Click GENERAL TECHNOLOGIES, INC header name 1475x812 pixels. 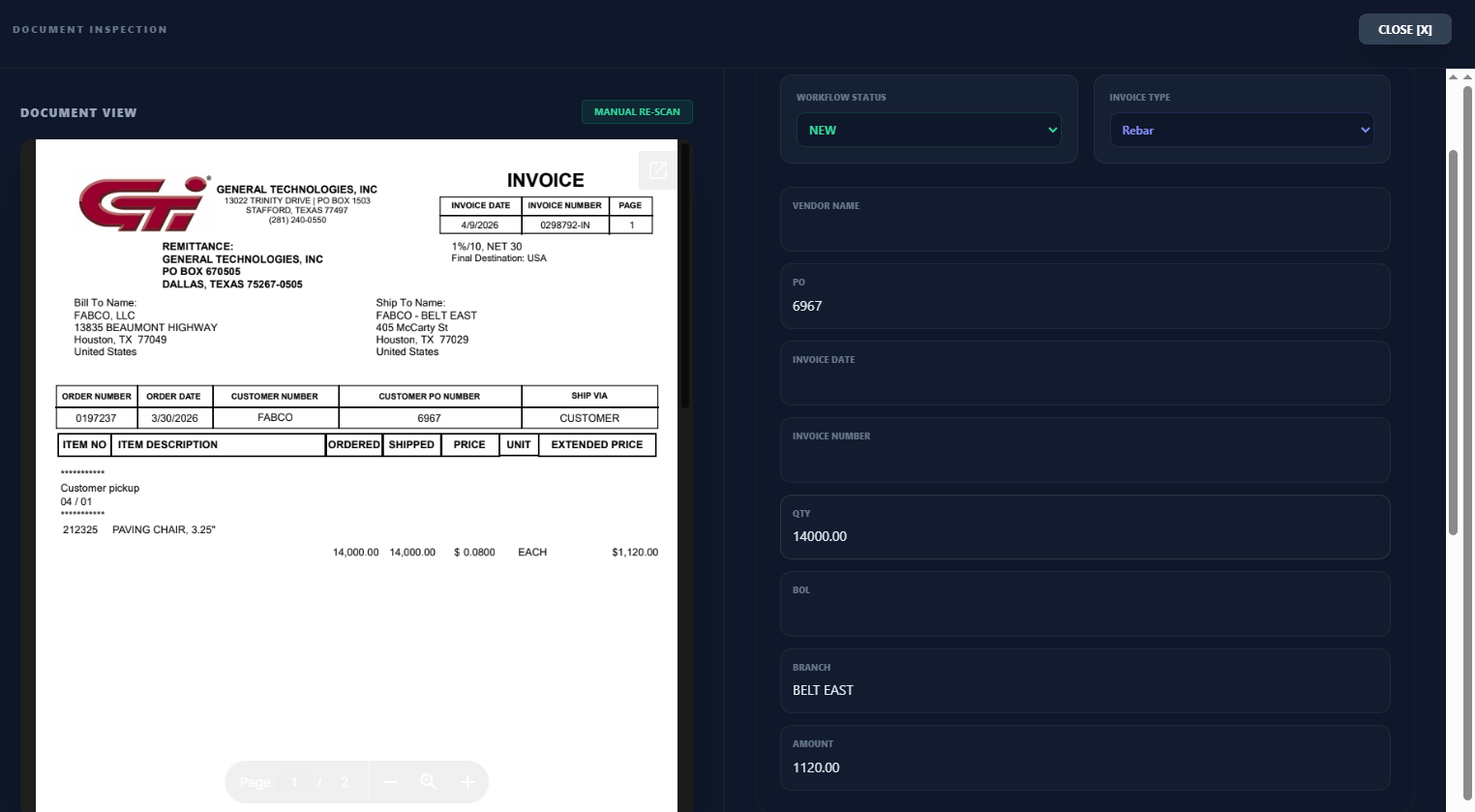point(297,190)
